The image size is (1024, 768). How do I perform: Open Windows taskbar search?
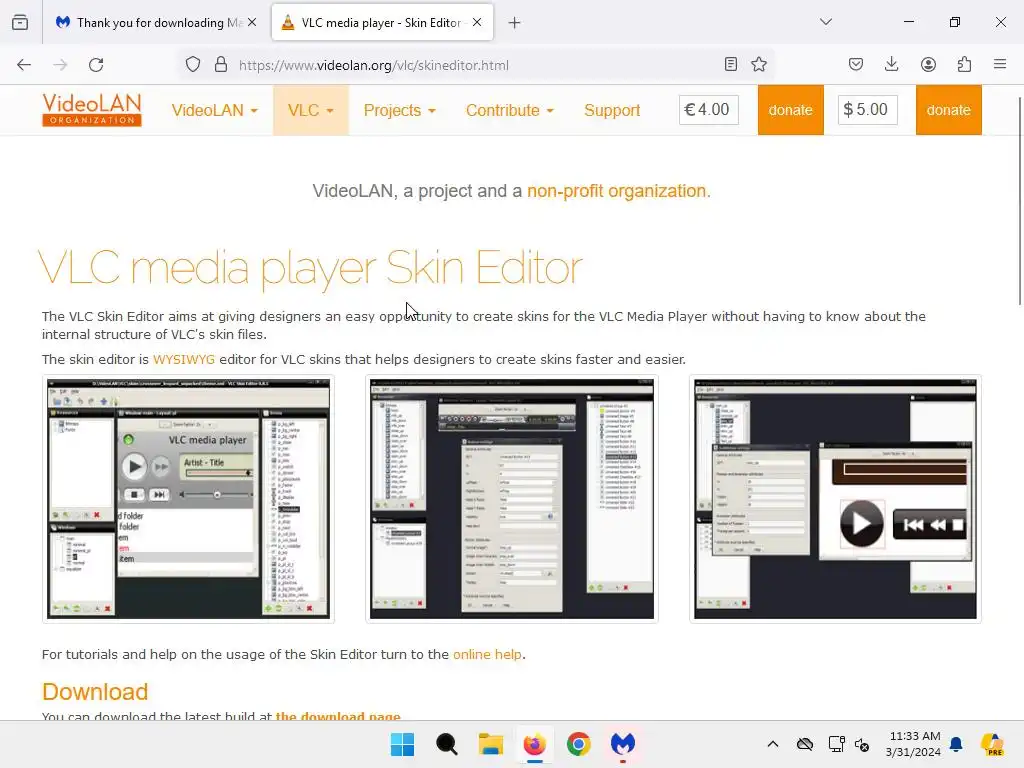(x=447, y=744)
